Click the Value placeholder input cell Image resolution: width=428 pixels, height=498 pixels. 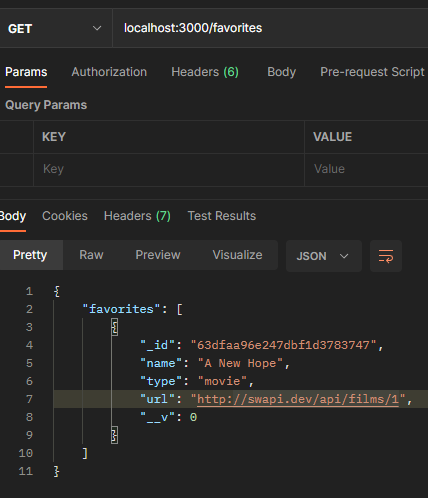[366, 169]
